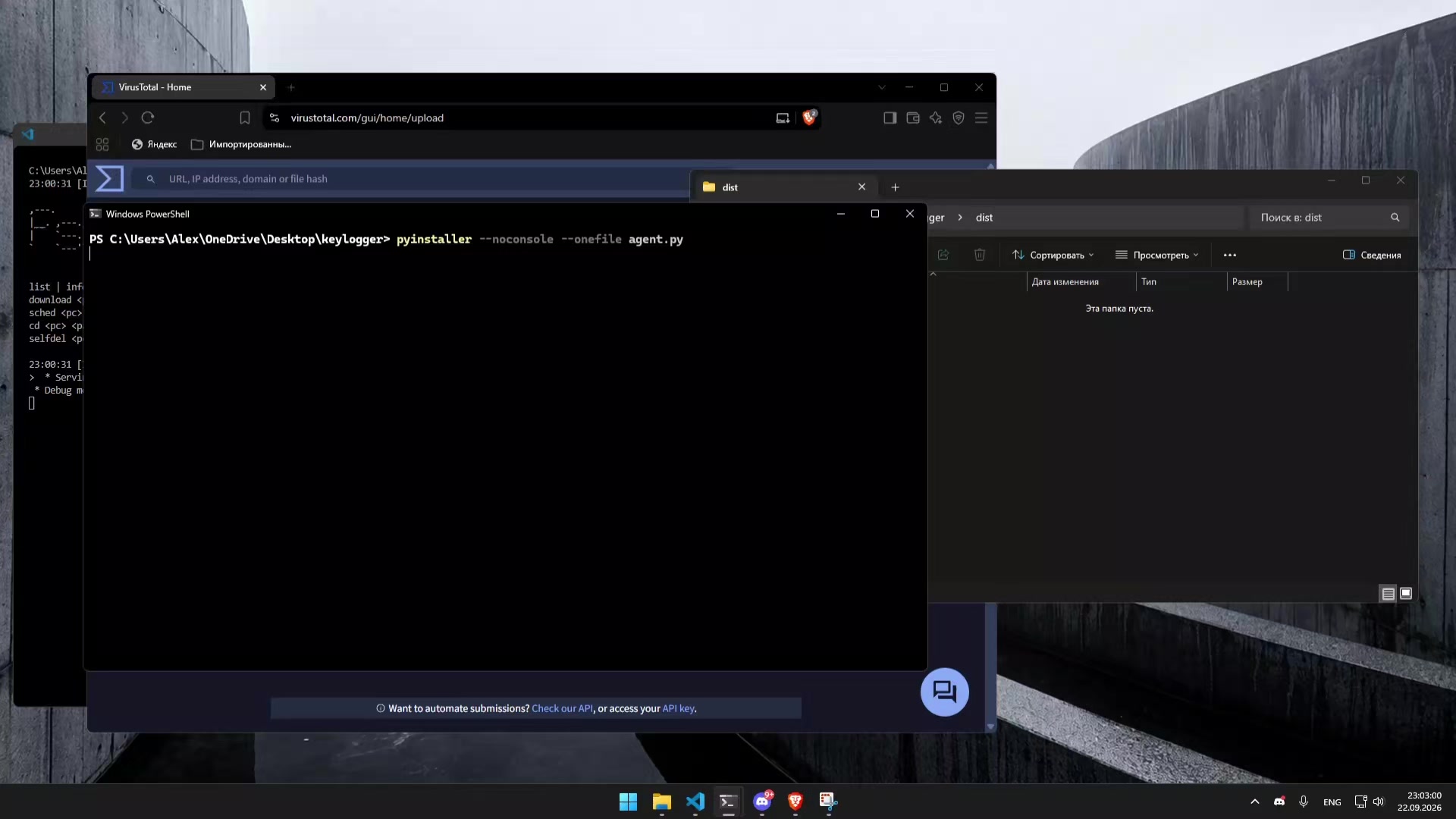Open the Leo AI assistant icon

pos(935,118)
